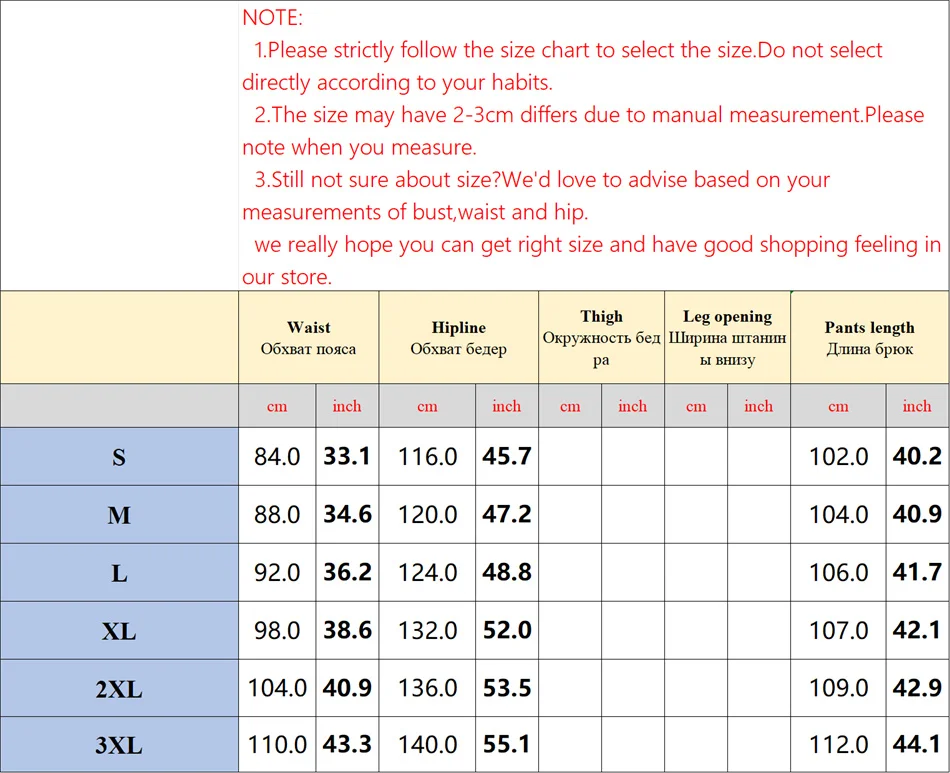Click the "M" size row label

coord(119,515)
